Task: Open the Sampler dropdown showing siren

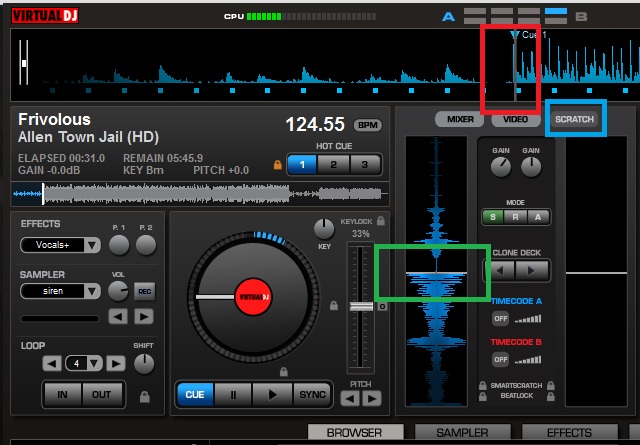Action: click(x=62, y=291)
